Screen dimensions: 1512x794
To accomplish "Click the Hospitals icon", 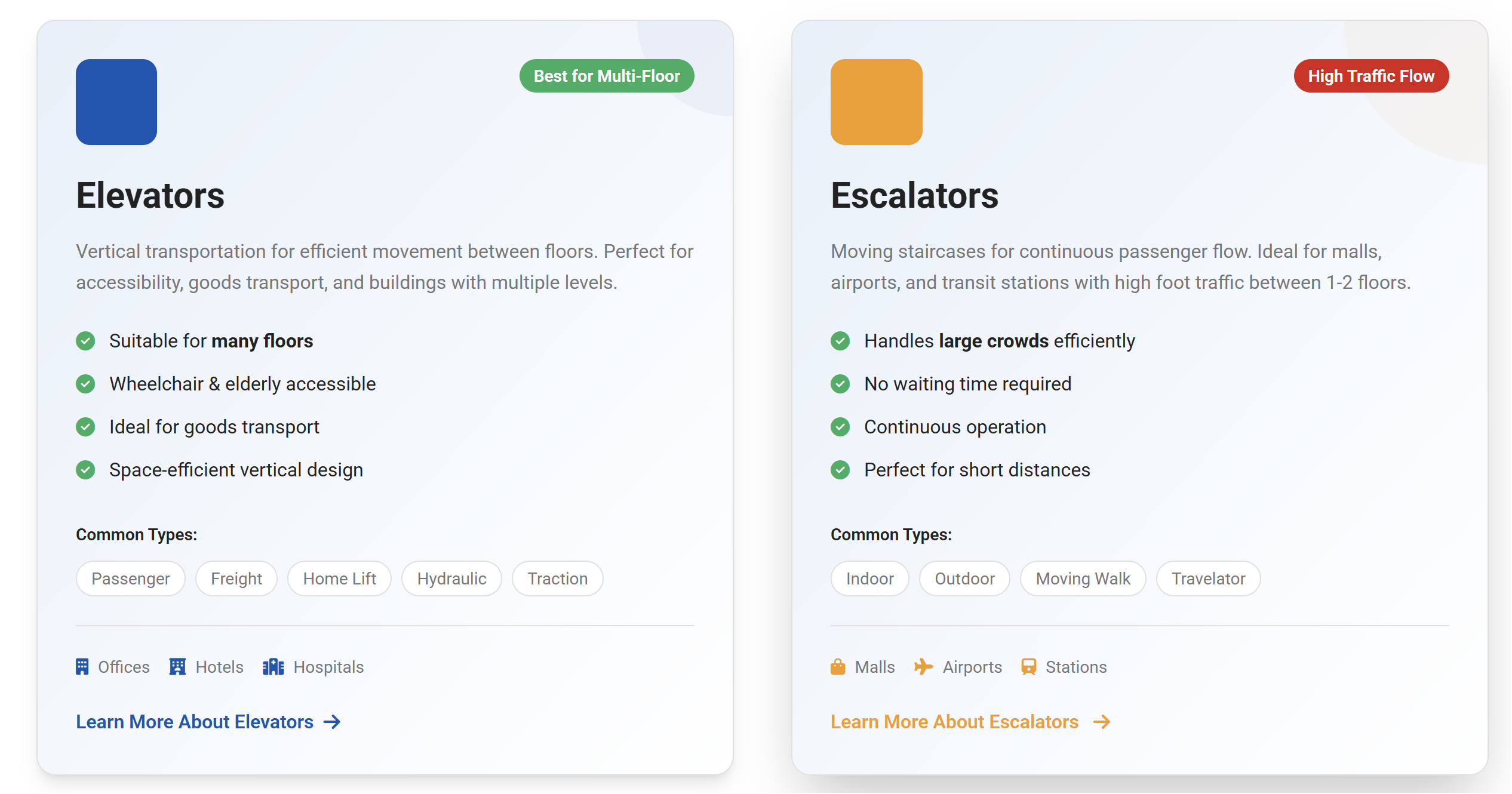I will [x=273, y=667].
